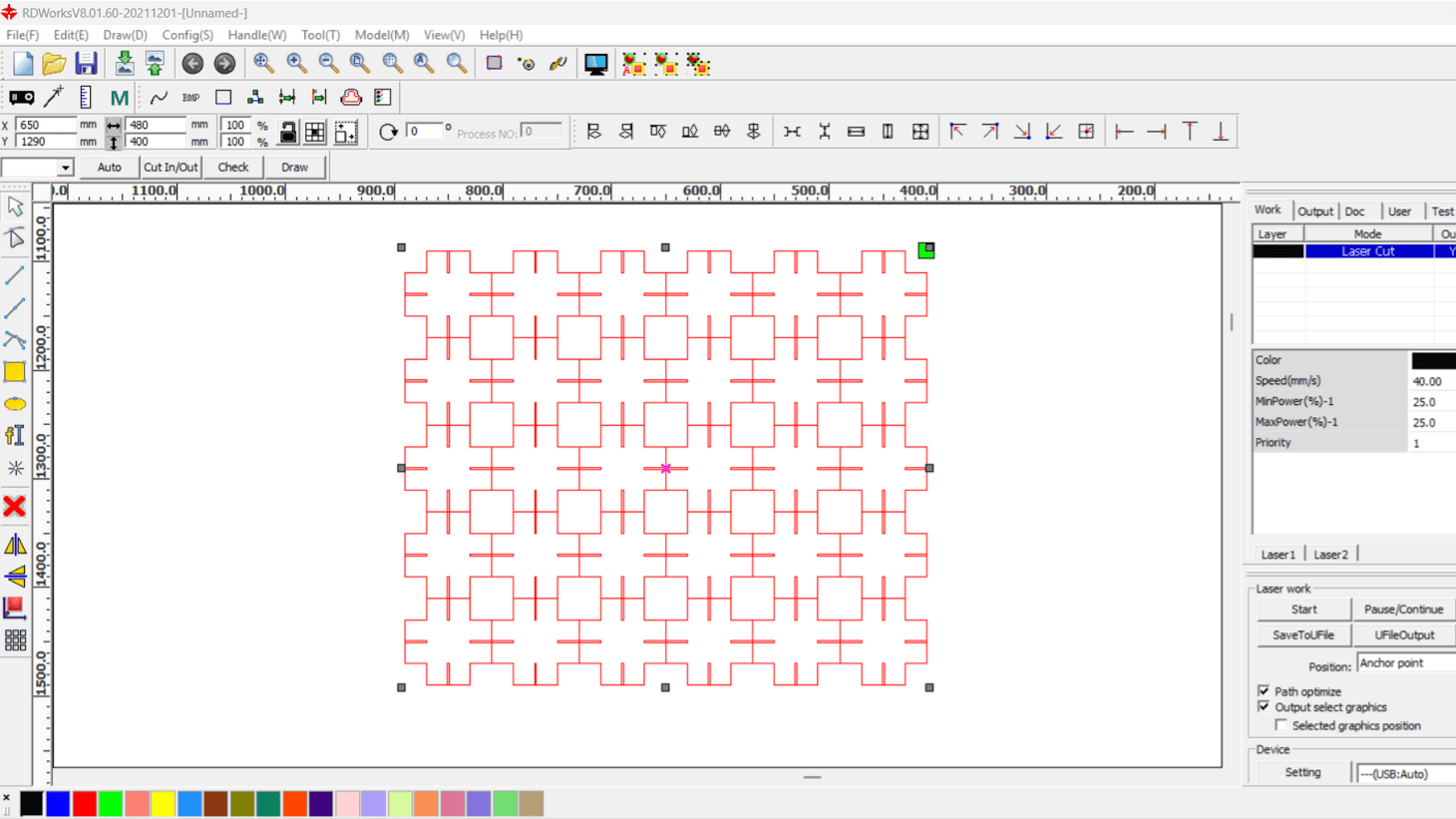Click the vertical mirror tool
This screenshot has width=1456, height=819.
pos(15,576)
